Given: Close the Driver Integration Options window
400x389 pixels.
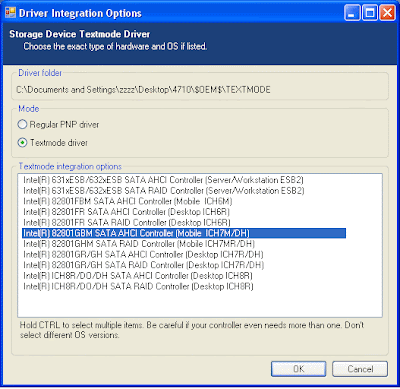Looking at the screenshot, I should click(x=388, y=13).
